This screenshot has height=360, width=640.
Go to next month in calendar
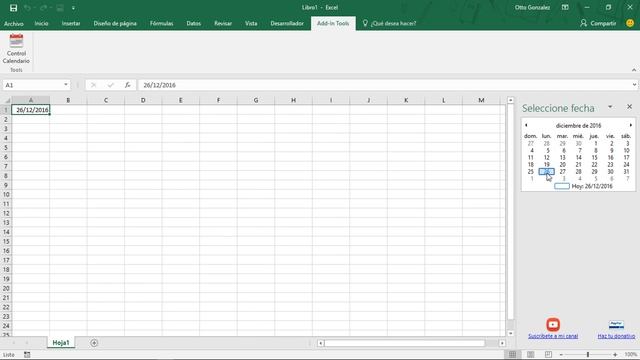631,125
